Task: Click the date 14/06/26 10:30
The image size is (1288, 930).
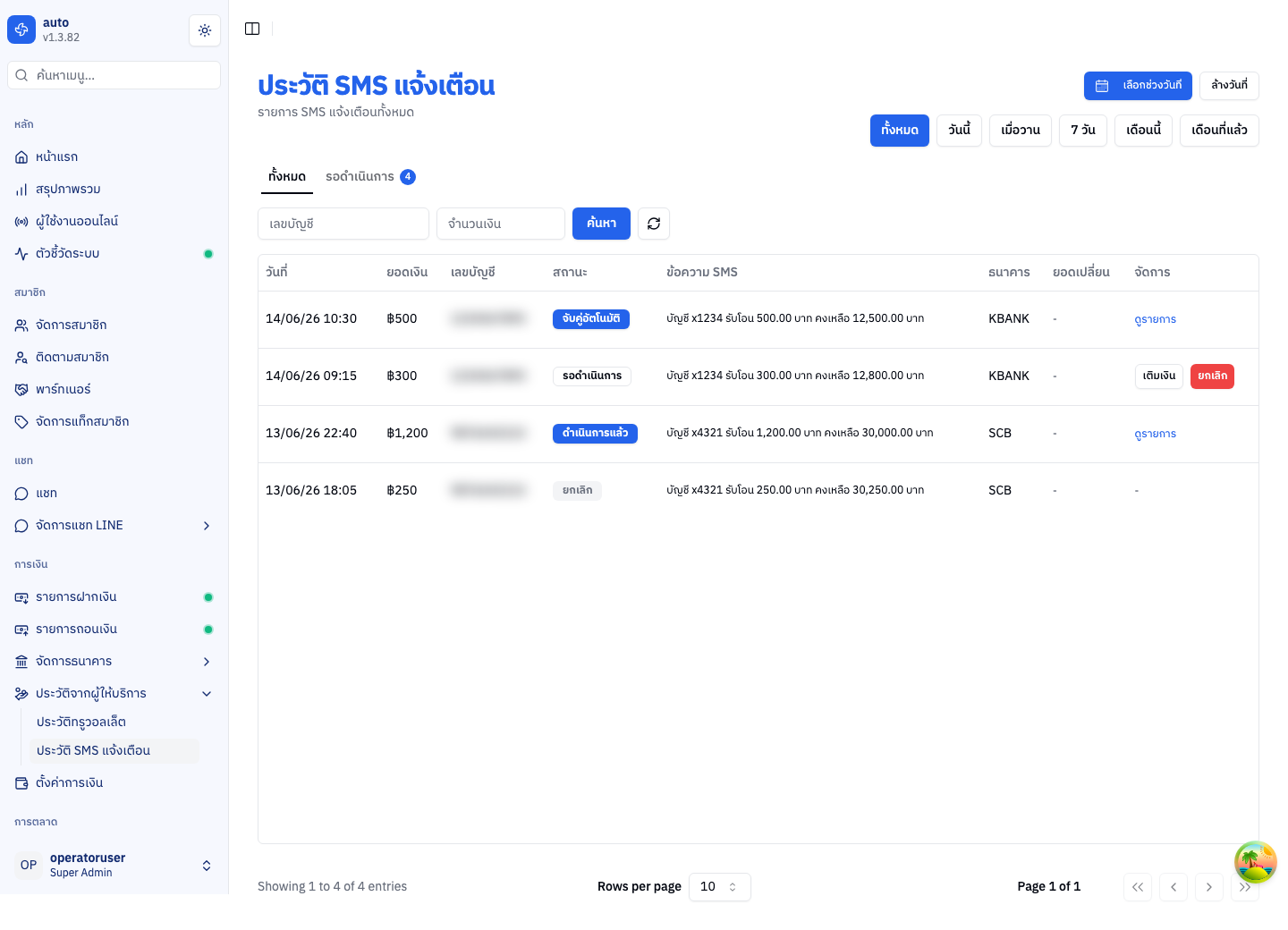Action: [x=311, y=319]
